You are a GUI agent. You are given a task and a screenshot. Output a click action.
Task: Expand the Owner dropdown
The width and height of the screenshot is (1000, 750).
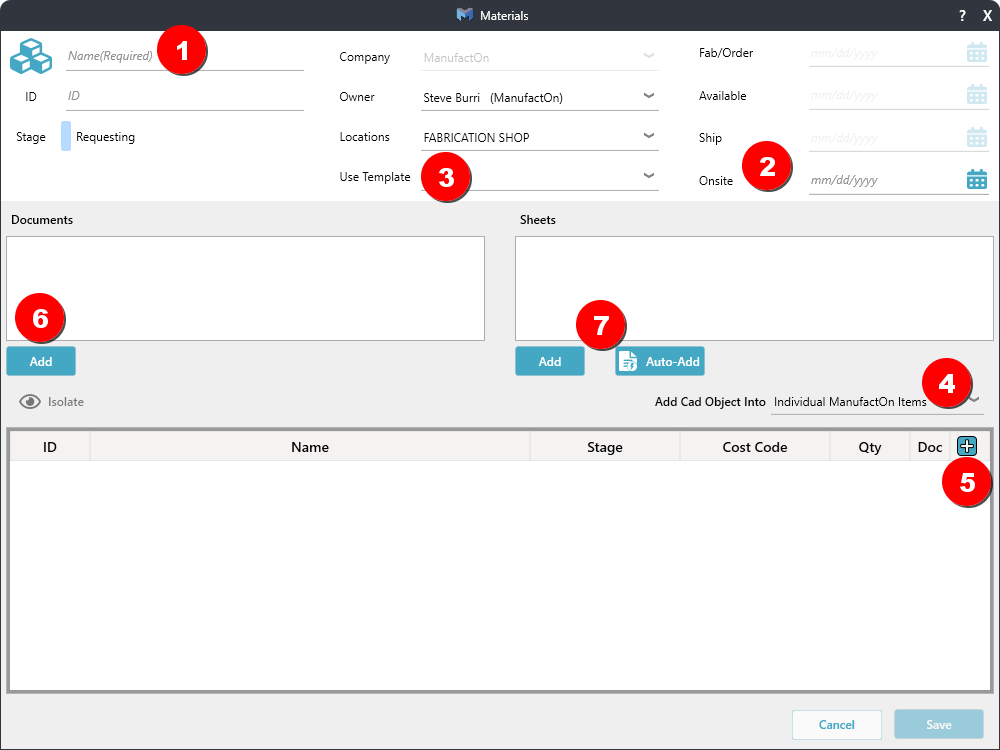pos(649,96)
